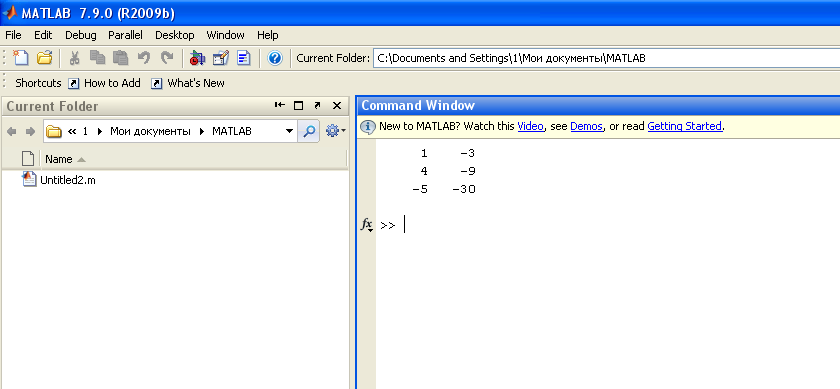Viewport: 840px width, 389px height.
Task: Go back in folder history
Action: (11, 131)
